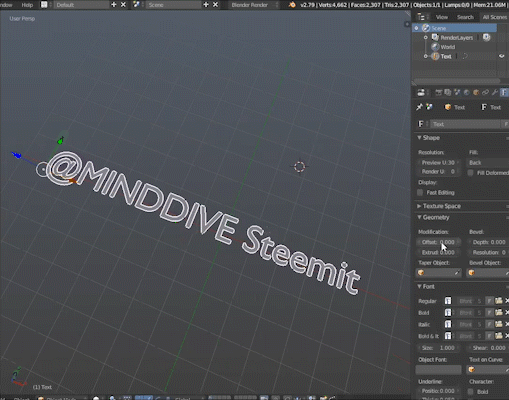509x400 pixels.
Task: Open the Help menu
Action: (x=27, y=5)
